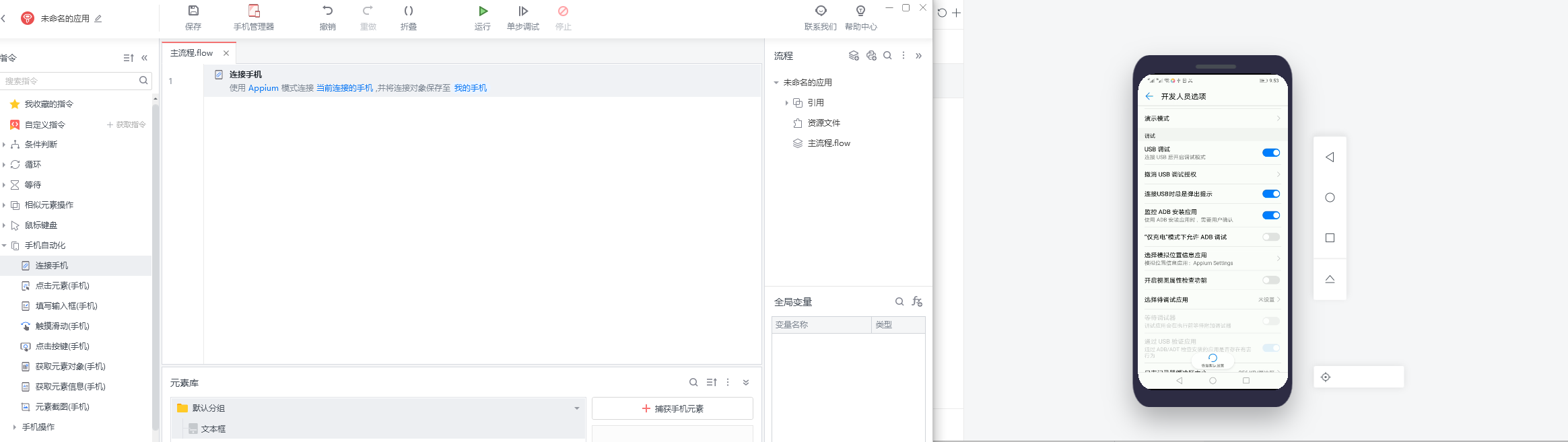The width and height of the screenshot is (1568, 442).
Task: Toggle 监控 ADB 安装应用 switch
Action: click(x=1271, y=215)
